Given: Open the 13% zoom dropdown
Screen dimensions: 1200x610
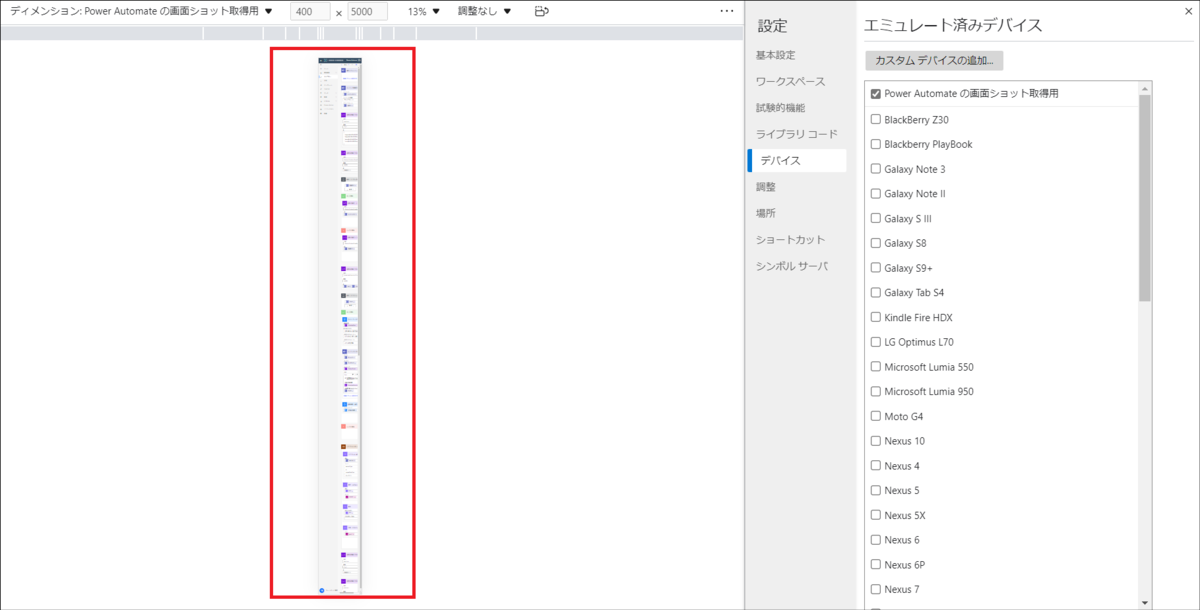Looking at the screenshot, I should point(424,12).
